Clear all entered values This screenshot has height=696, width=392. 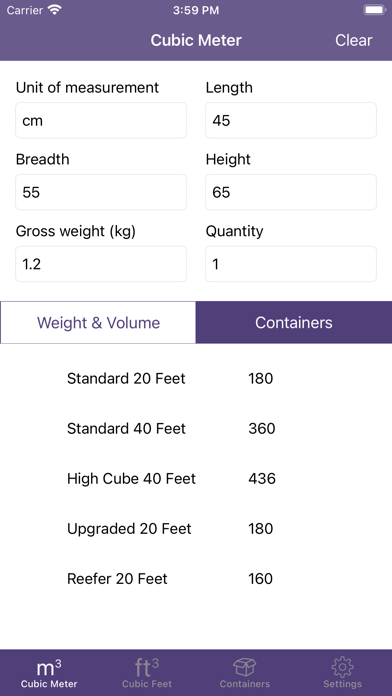353,40
